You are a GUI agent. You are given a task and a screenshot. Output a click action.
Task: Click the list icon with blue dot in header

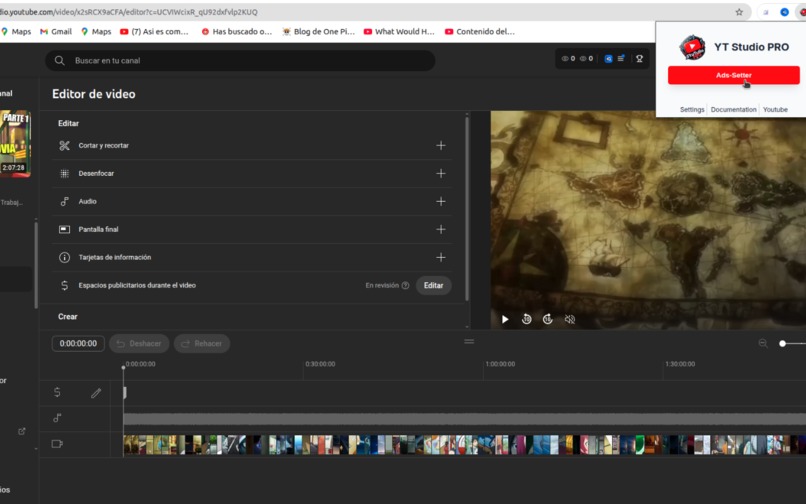(621, 59)
